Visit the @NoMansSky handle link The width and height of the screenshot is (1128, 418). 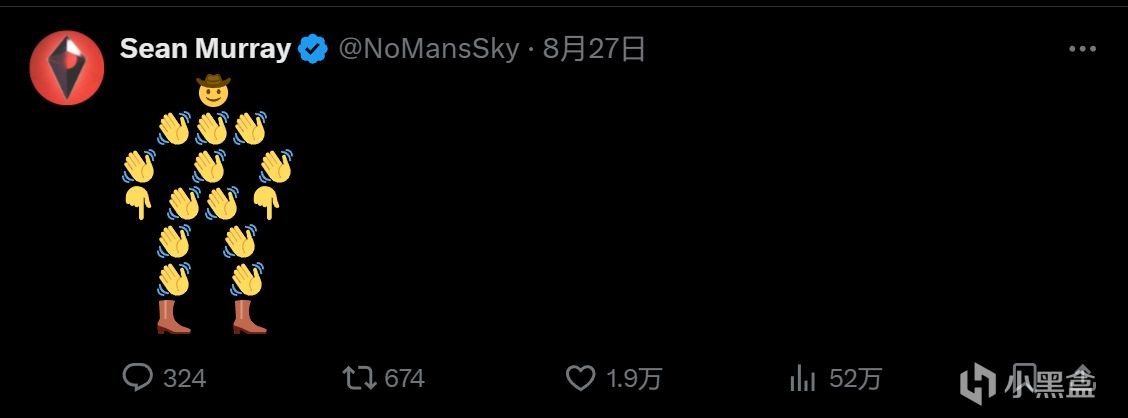click(x=429, y=50)
